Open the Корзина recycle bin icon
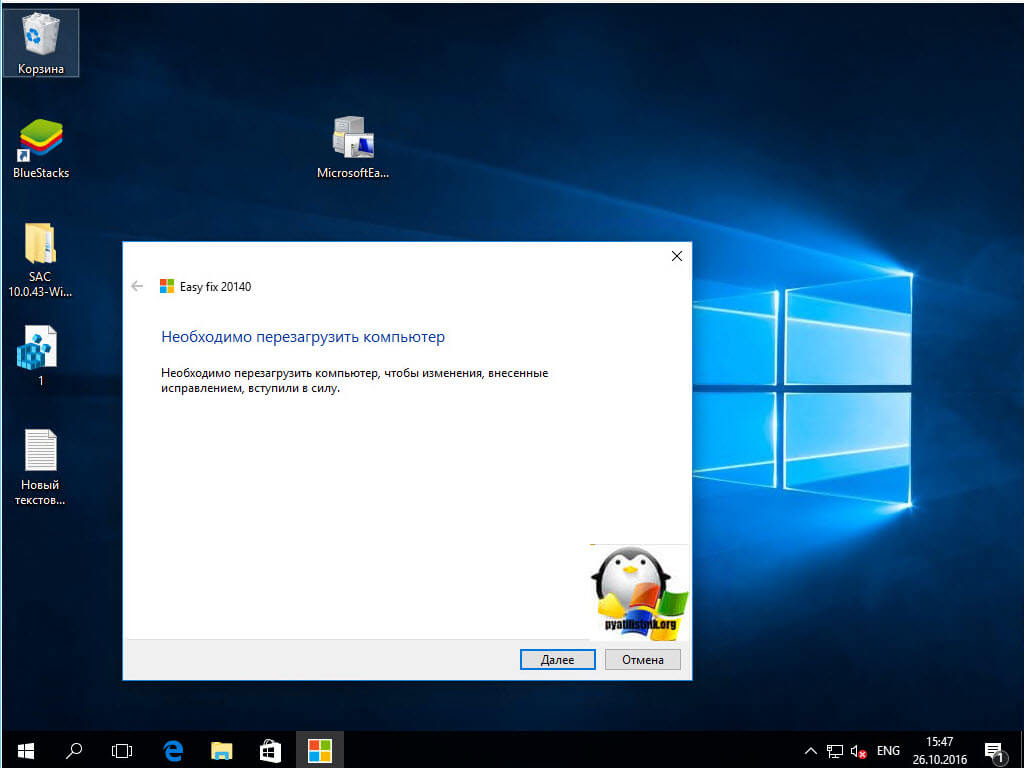1024x768 pixels. click(x=40, y=40)
